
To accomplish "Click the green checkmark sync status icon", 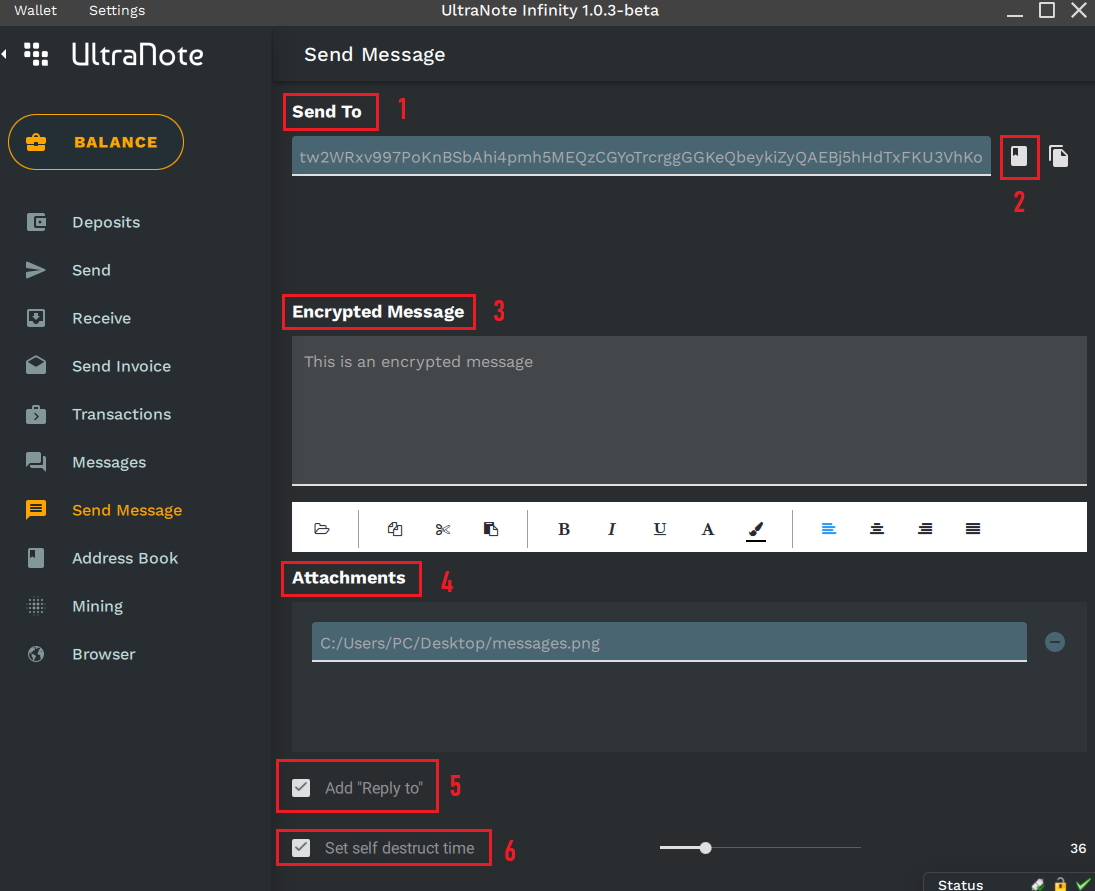I will tap(1083, 885).
